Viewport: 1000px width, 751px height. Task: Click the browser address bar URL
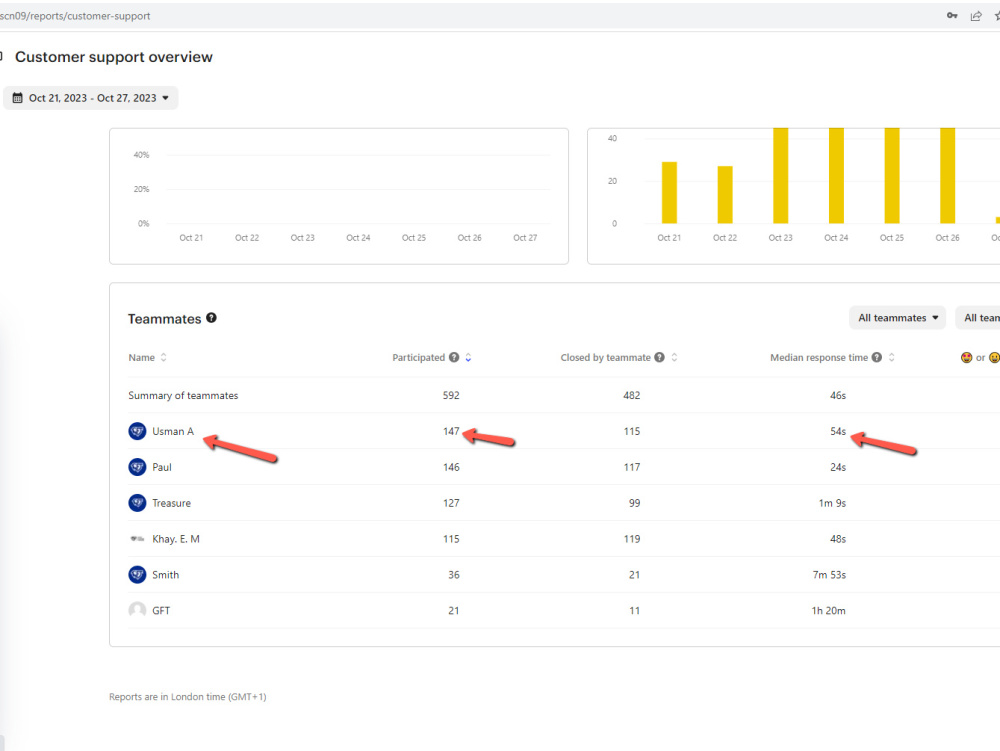75,16
